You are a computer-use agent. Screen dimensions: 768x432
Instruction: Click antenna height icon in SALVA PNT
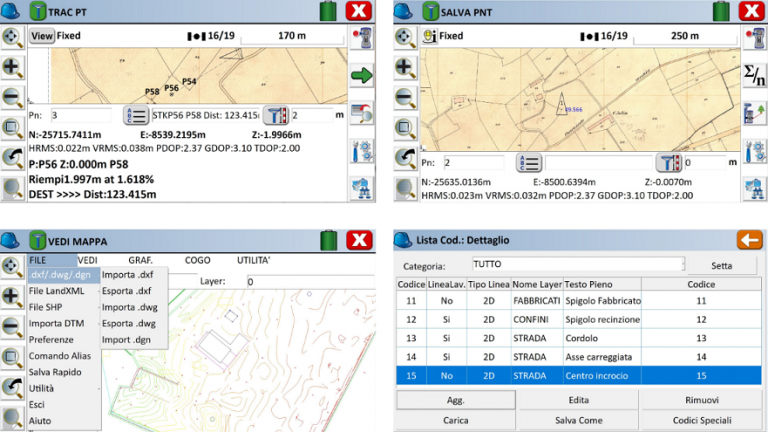669,163
